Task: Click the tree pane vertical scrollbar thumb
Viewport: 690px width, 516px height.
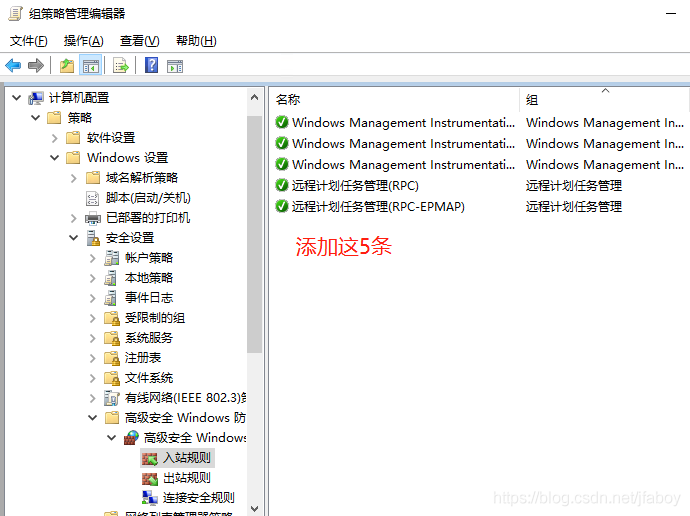Action: (254, 234)
